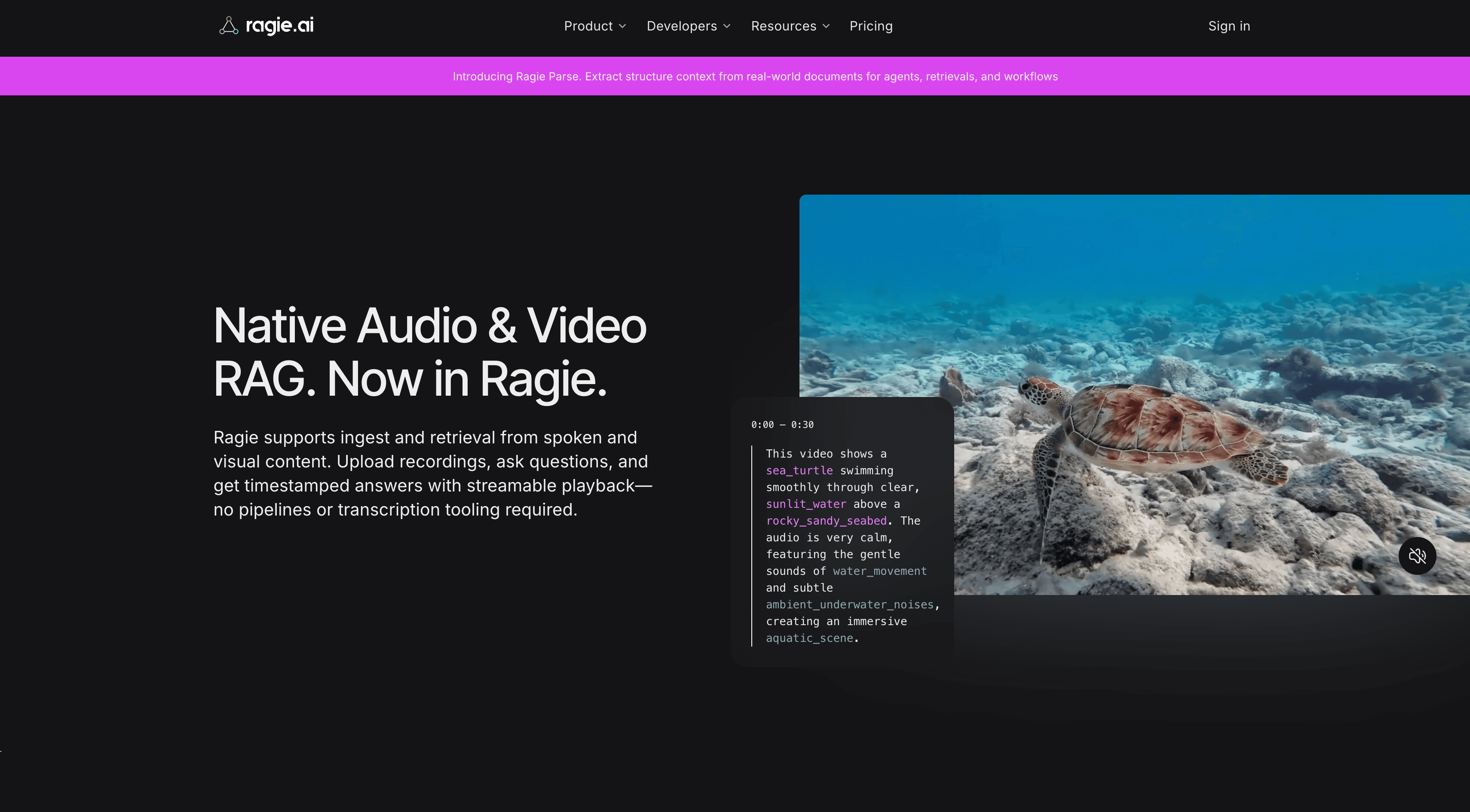The image size is (1470, 812).
Task: Click the paragraph starting 'Ragie supports ingest'
Action: coord(432,473)
